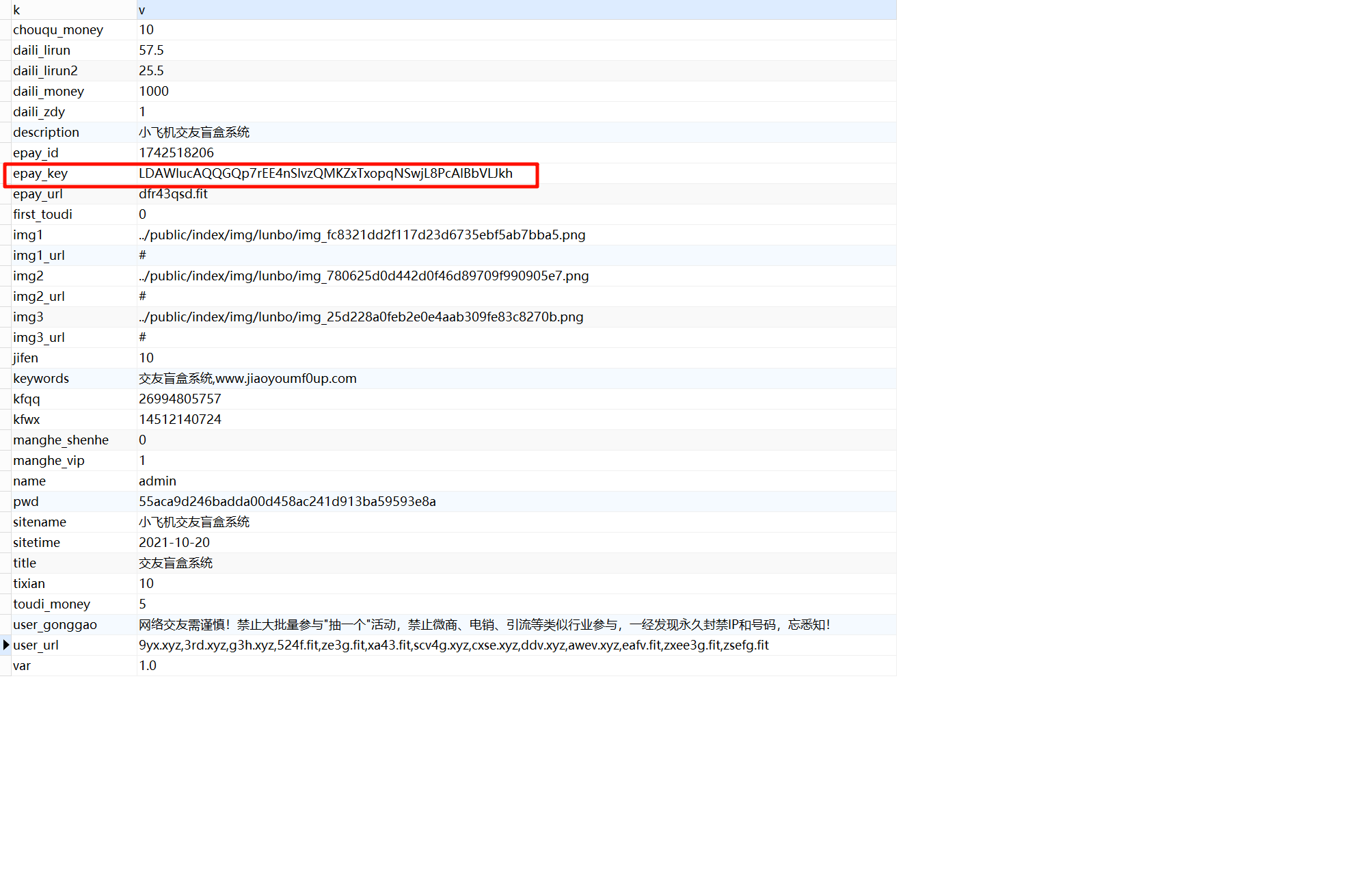Click the current row arrow indicator
Image resolution: width=1372 pixels, height=882 pixels.
(5, 645)
